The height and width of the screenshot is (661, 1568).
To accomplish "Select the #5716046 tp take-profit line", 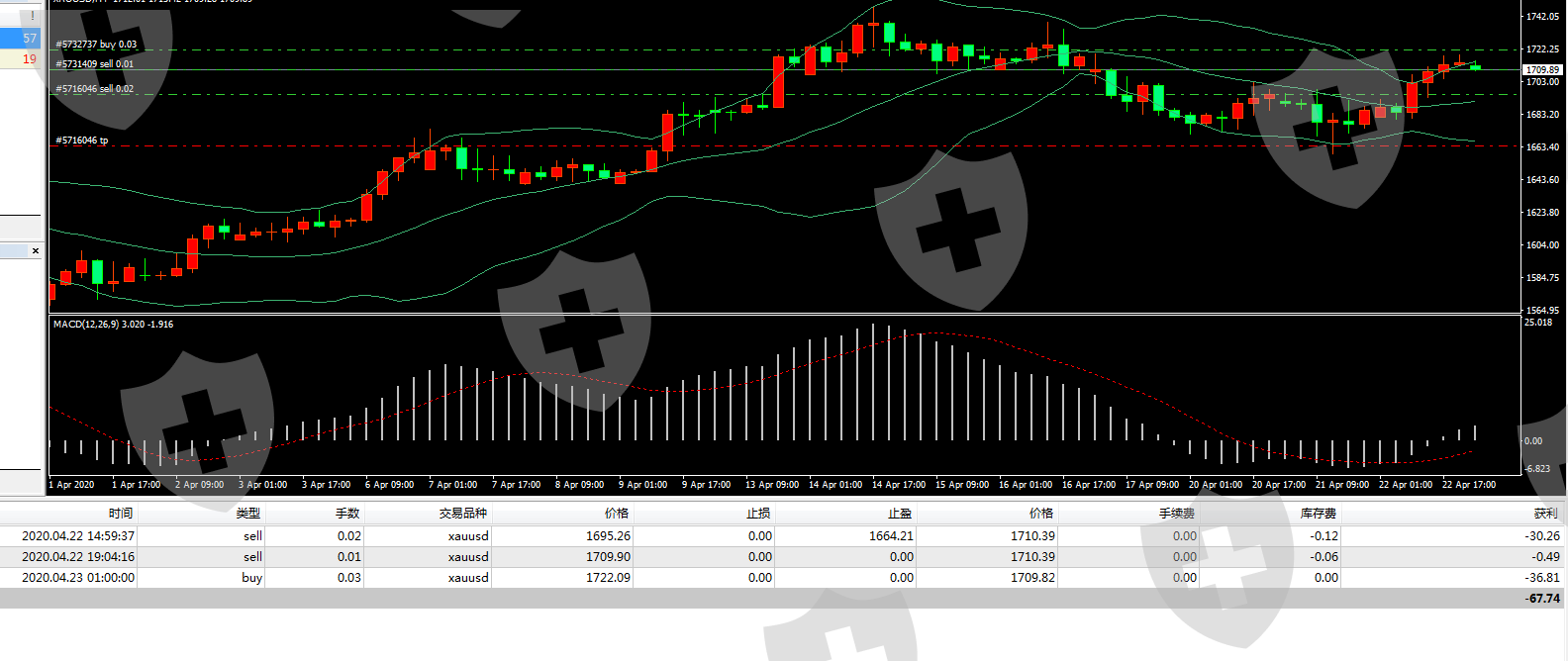I will point(82,141).
